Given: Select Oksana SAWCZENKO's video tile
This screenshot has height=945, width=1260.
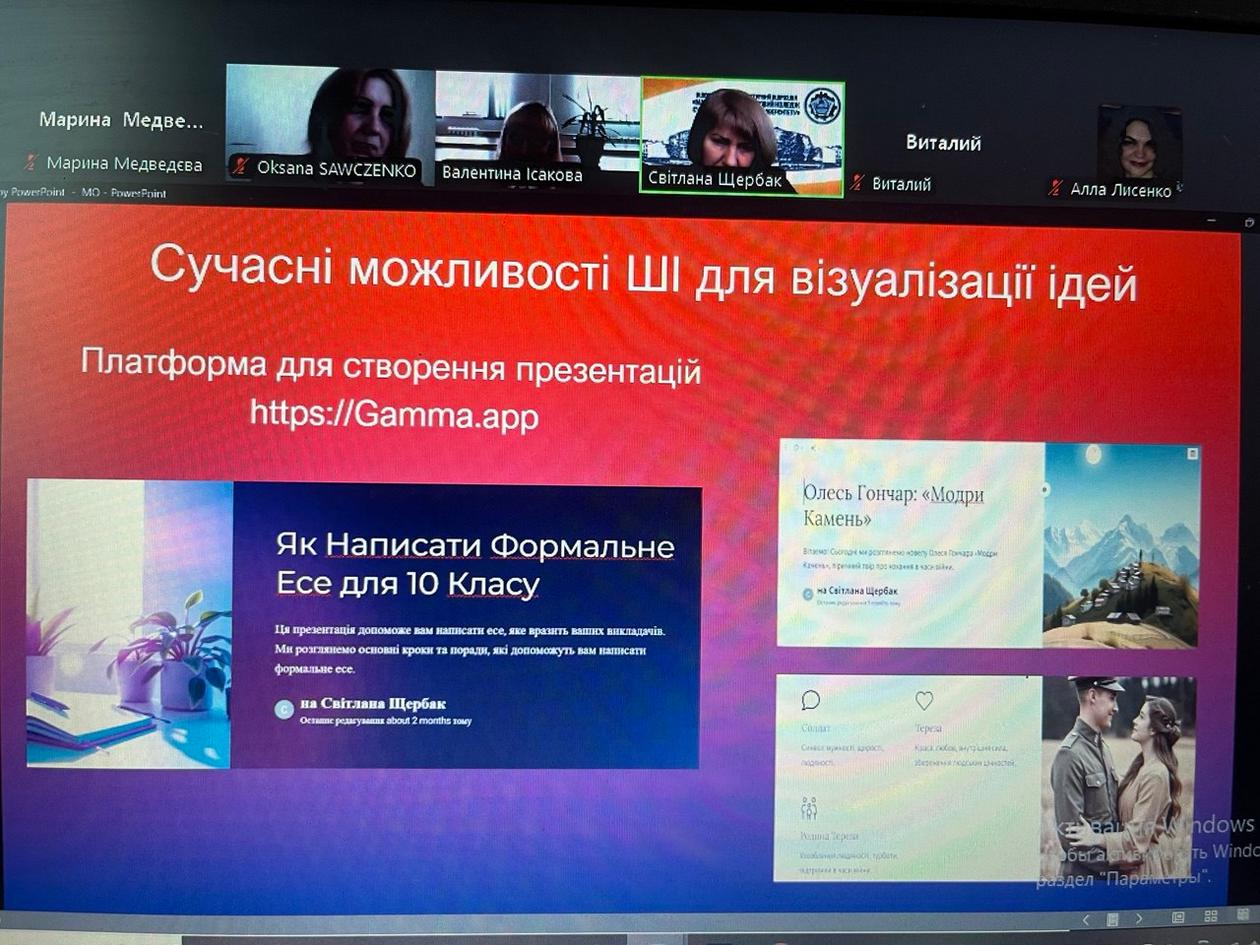Looking at the screenshot, I should (329, 123).
